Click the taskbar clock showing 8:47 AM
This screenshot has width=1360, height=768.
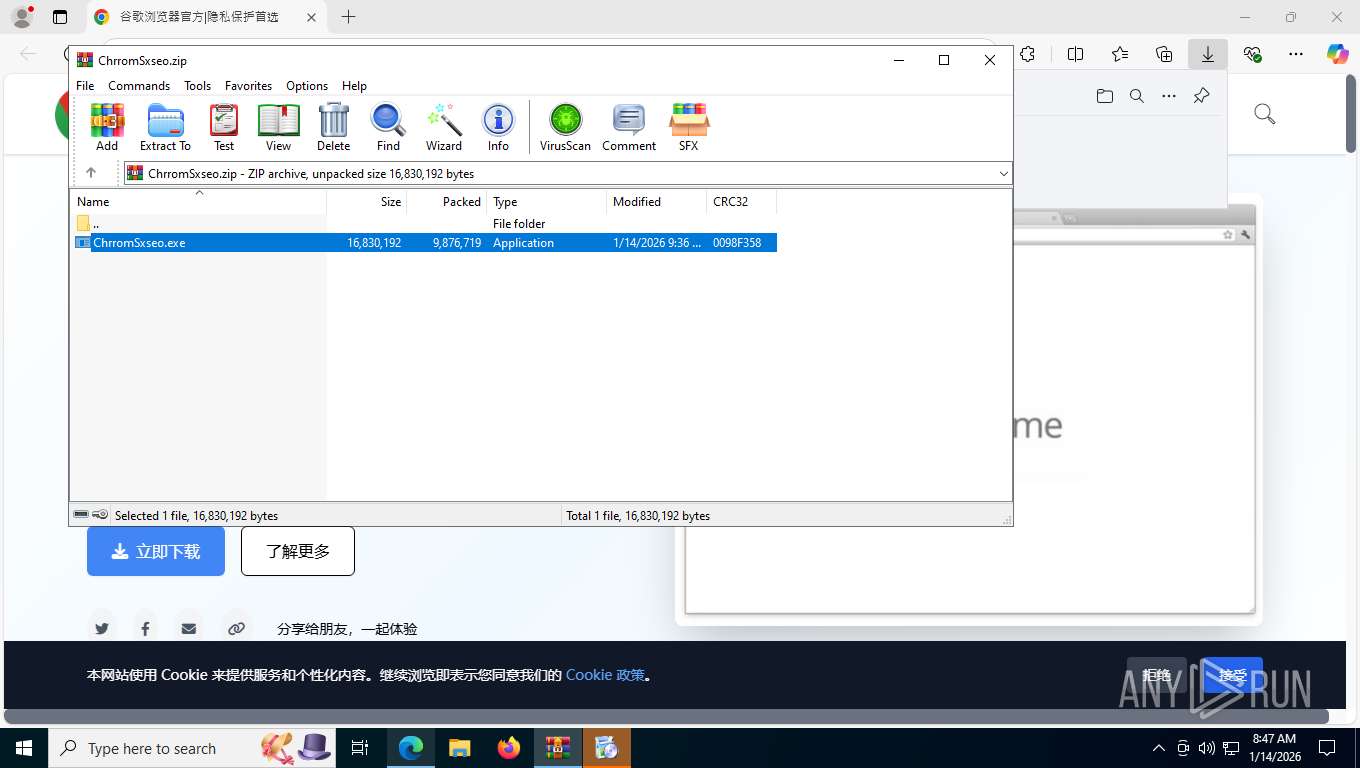[x=1274, y=748]
